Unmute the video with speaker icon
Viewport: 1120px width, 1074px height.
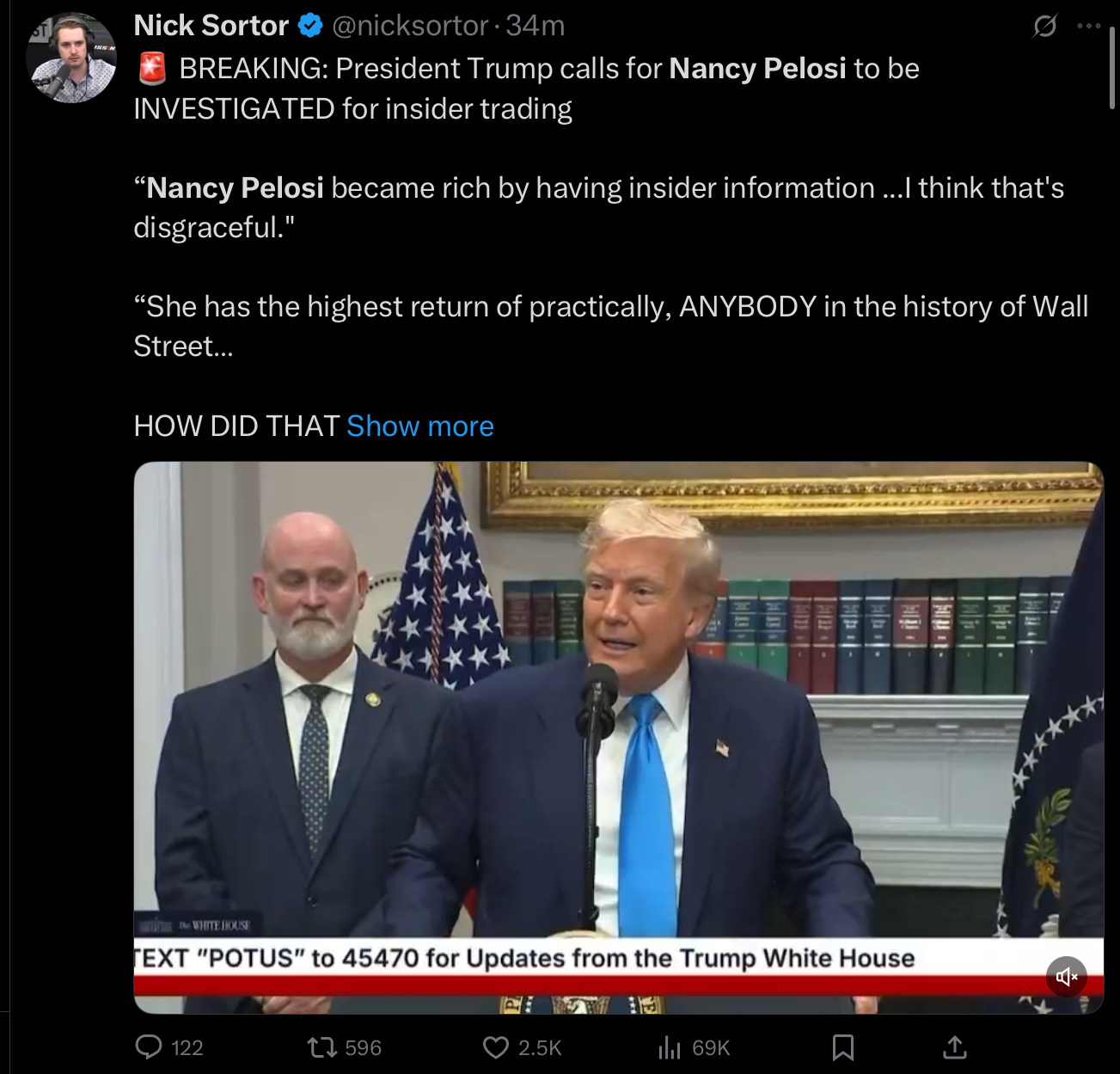tap(1067, 977)
